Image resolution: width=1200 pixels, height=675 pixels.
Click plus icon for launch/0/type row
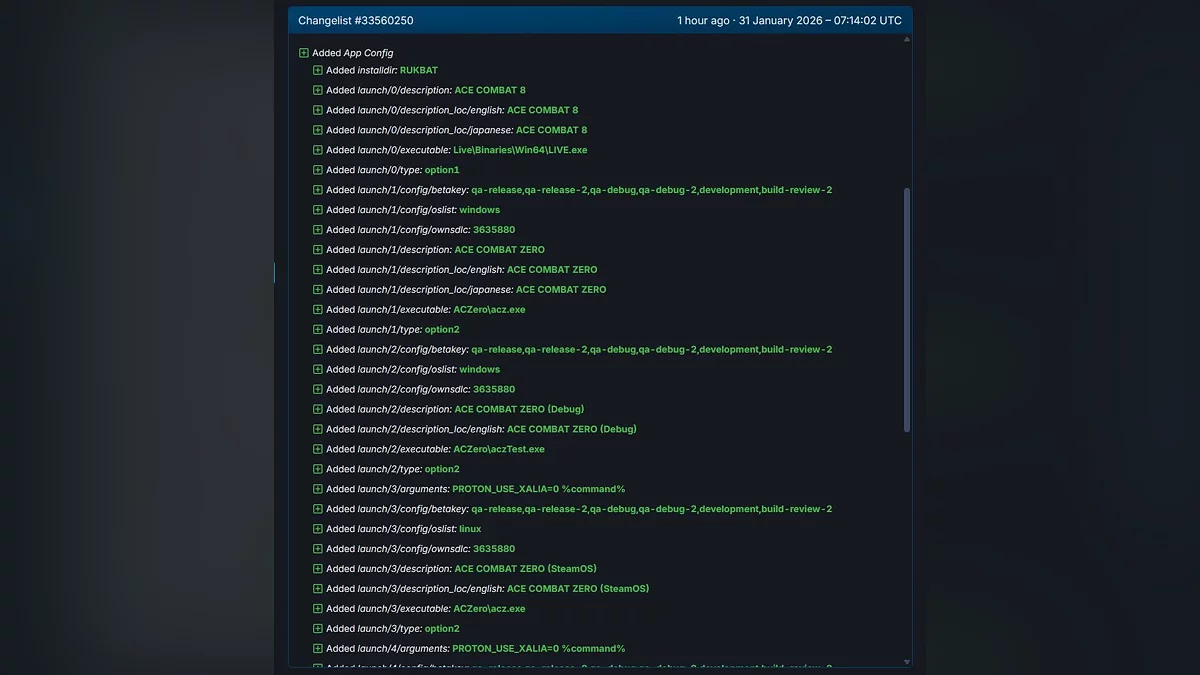(x=318, y=170)
